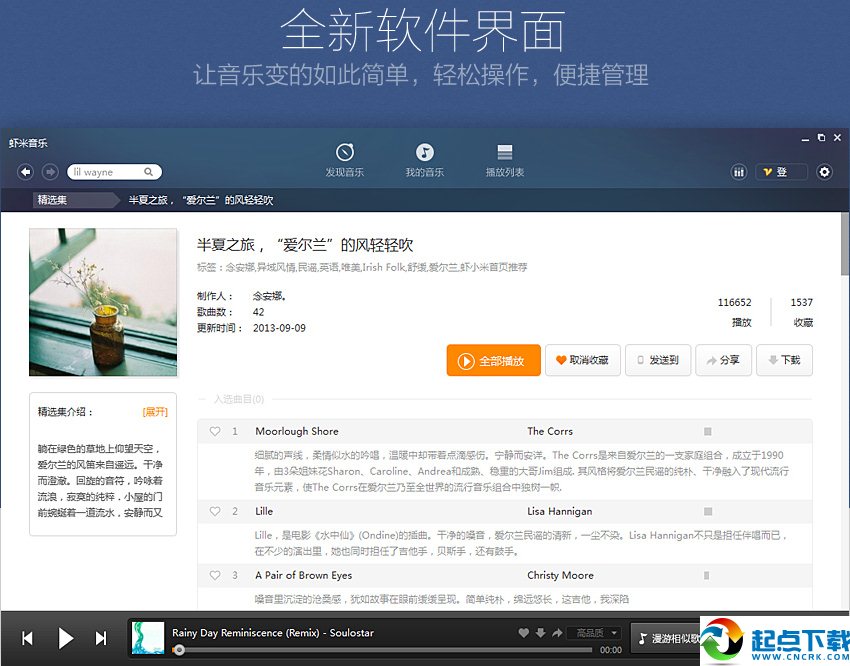
Task: Expand the 精选集介绍 description with 展开
Action: [x=155, y=412]
